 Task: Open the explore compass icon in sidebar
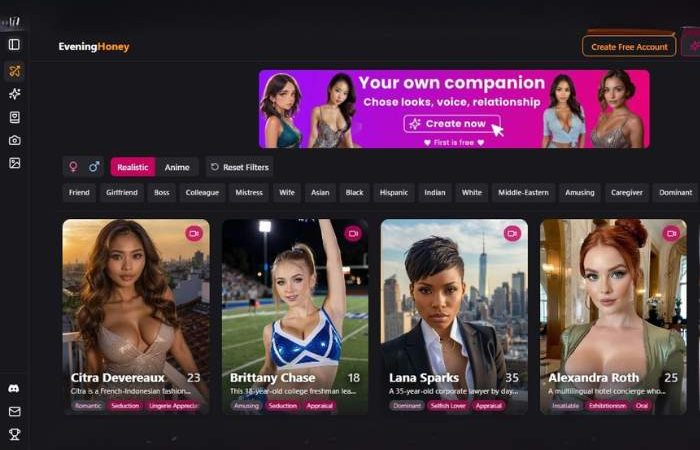pos(14,71)
